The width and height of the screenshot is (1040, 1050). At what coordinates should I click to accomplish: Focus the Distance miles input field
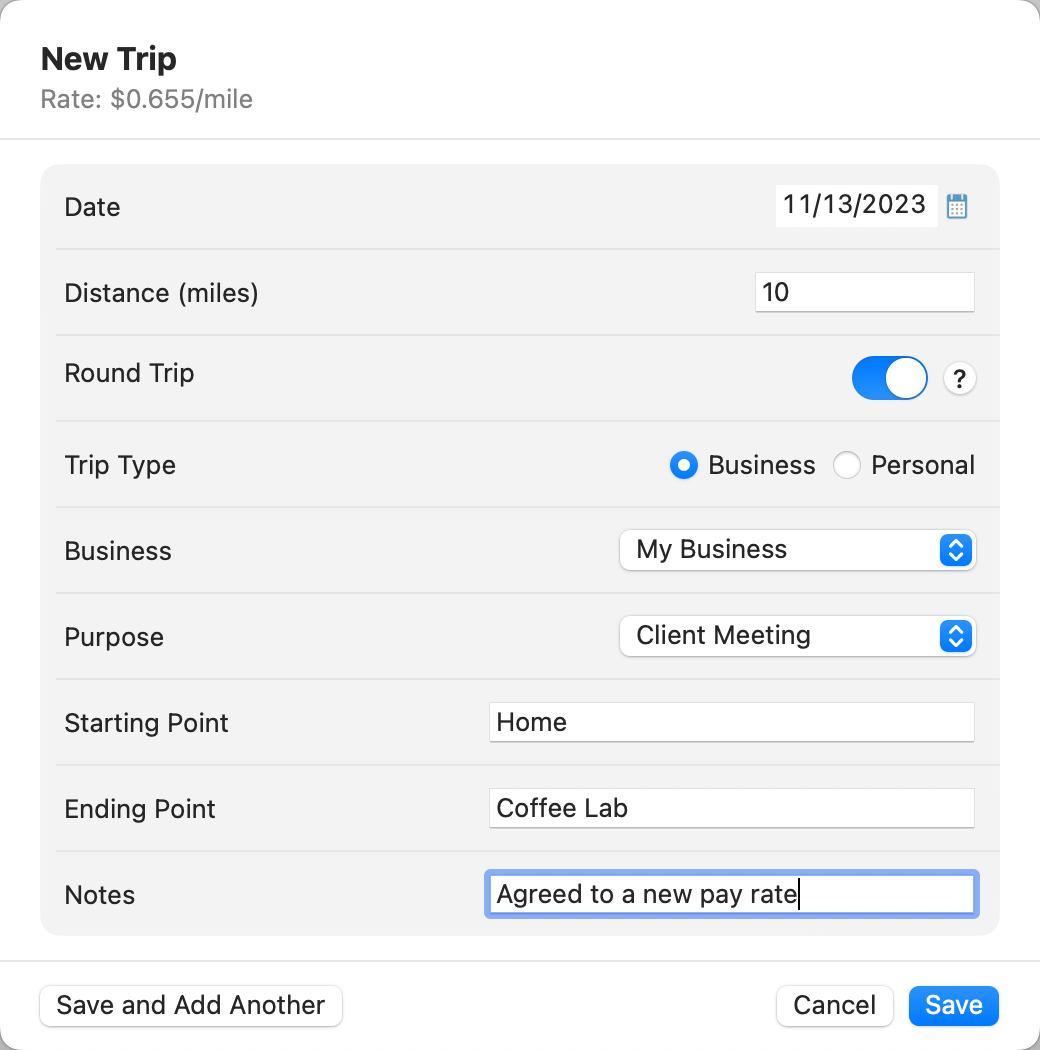[864, 292]
